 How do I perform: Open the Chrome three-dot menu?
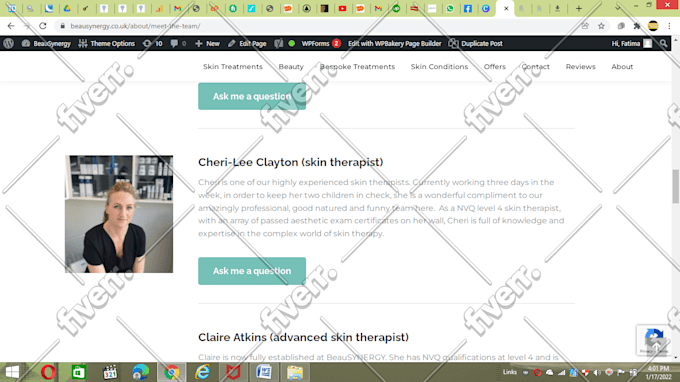click(x=670, y=26)
